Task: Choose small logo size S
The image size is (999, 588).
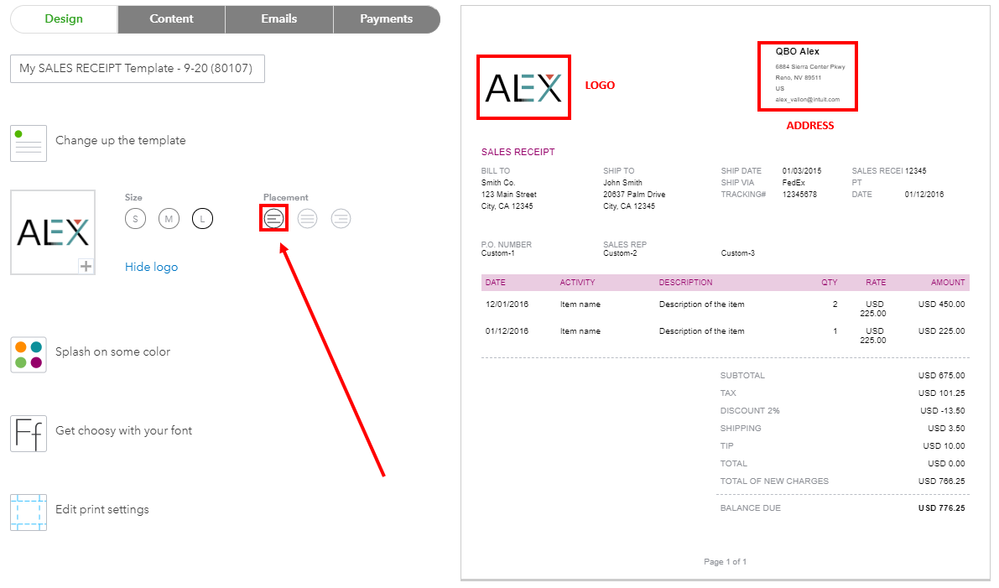Action: coord(135,219)
